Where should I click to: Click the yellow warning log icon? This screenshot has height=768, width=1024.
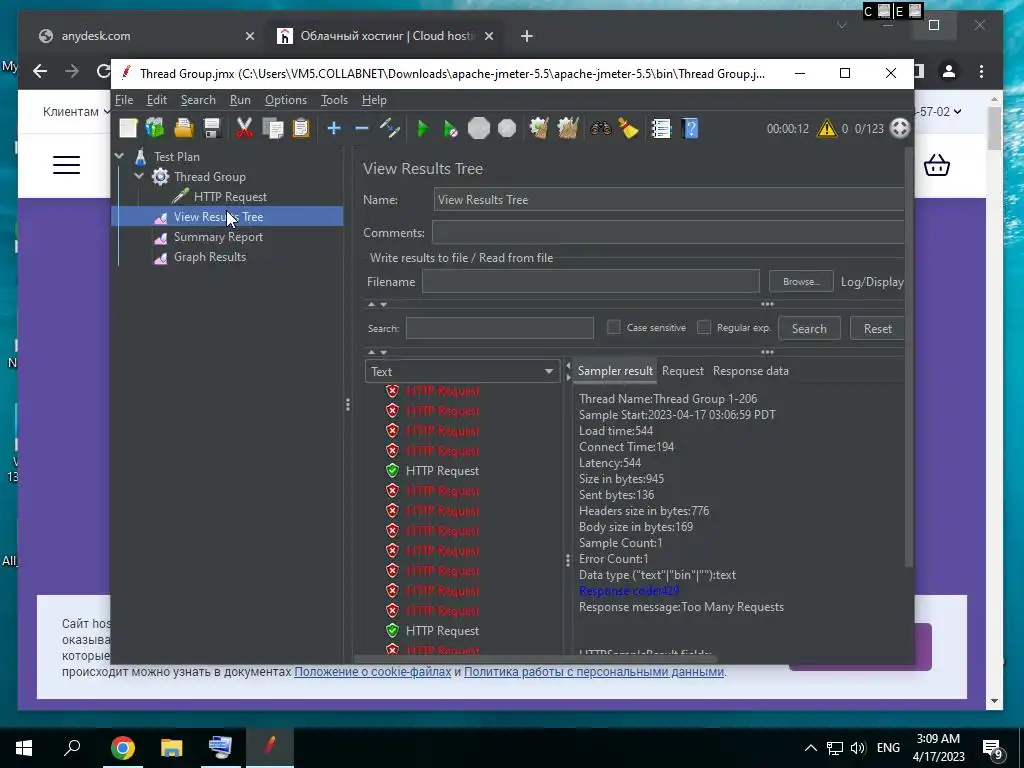pos(826,128)
